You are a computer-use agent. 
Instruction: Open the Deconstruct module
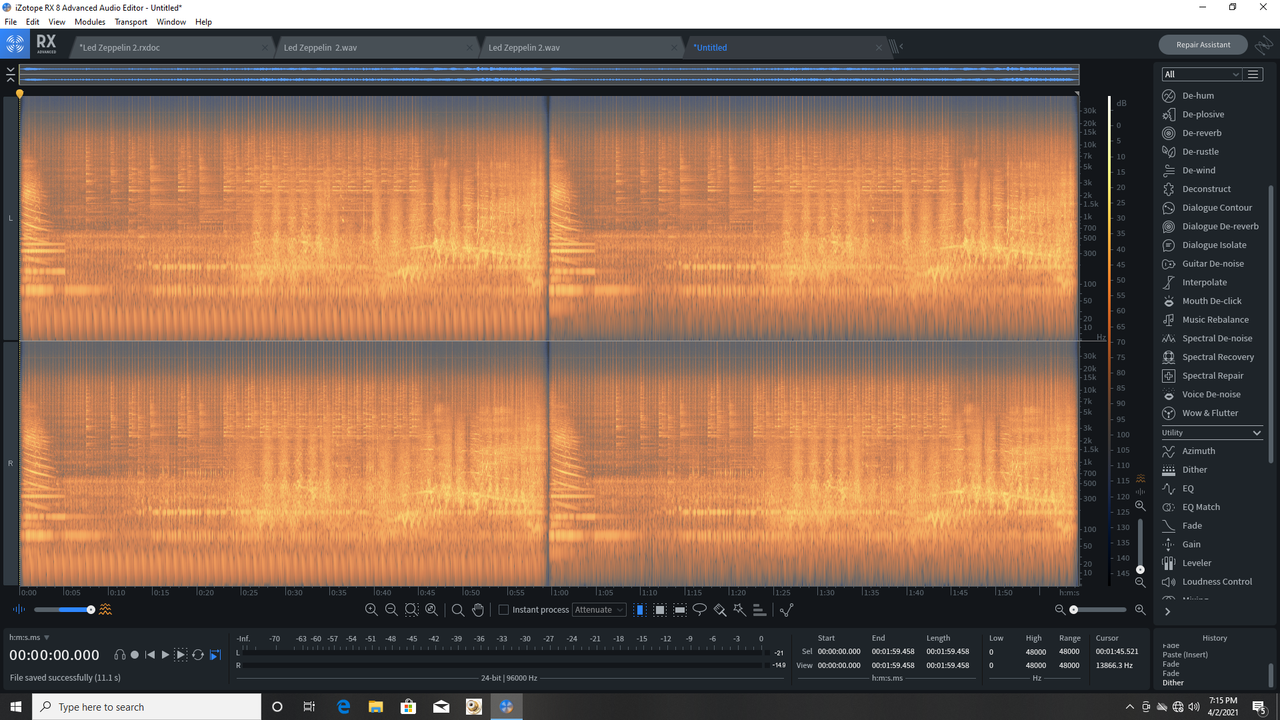tap(1212, 189)
